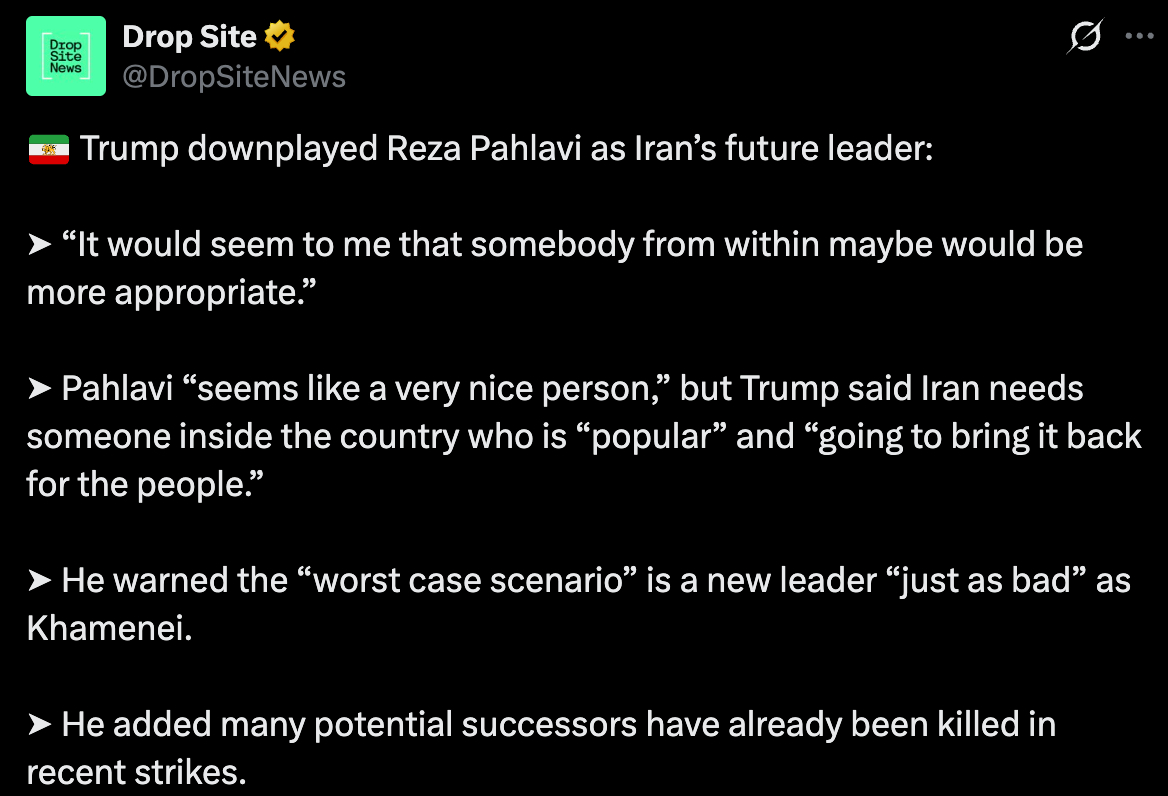The image size is (1168, 796).
Task: Click the Drop Site News profile avatar
Action: point(66,56)
